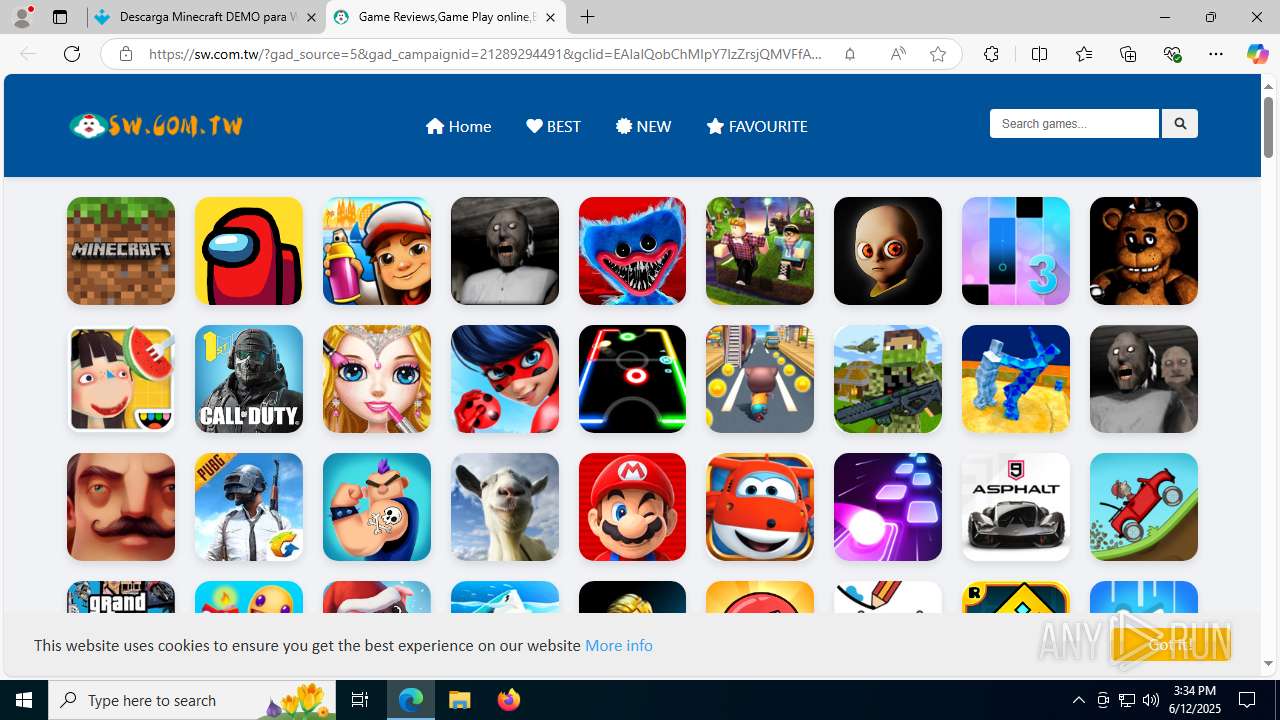Open the Minecraft game icon
The height and width of the screenshot is (720, 1280).
[121, 251]
